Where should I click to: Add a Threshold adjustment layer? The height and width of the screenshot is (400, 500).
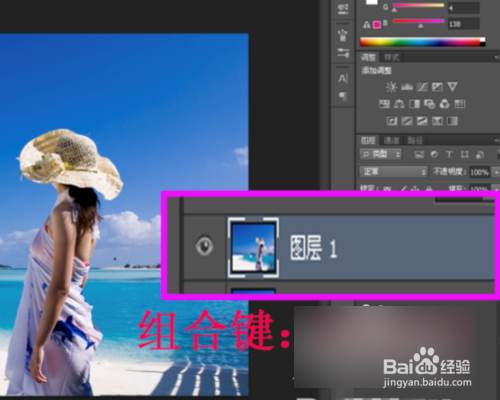coord(422,121)
